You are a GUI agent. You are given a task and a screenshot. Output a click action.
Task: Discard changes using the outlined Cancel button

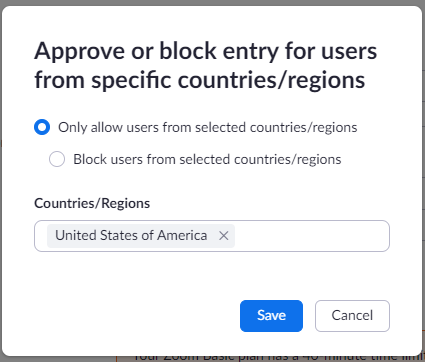[352, 316]
